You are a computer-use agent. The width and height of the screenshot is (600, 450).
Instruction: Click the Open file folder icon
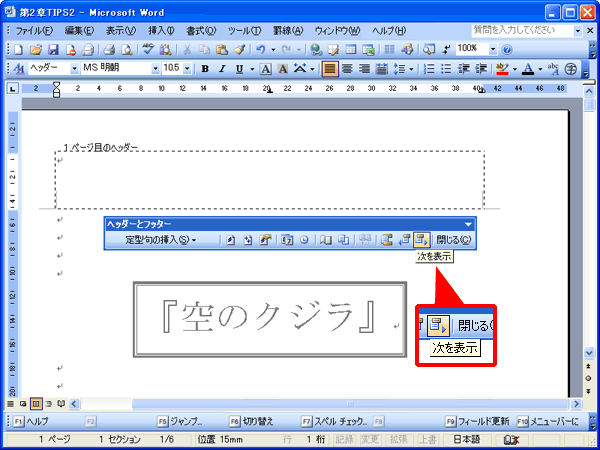pos(36,49)
